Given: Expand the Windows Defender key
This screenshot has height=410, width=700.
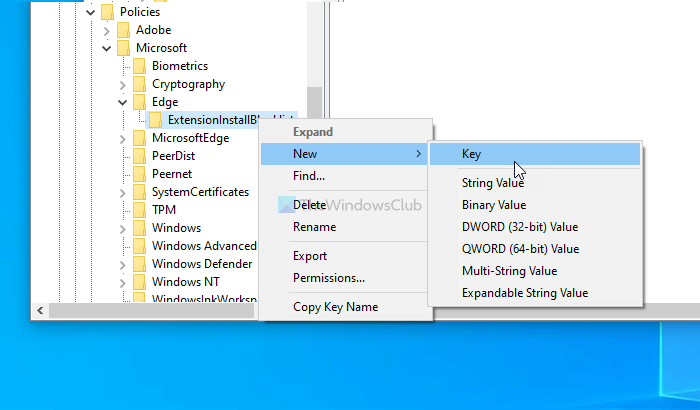Looking at the screenshot, I should coord(123,265).
